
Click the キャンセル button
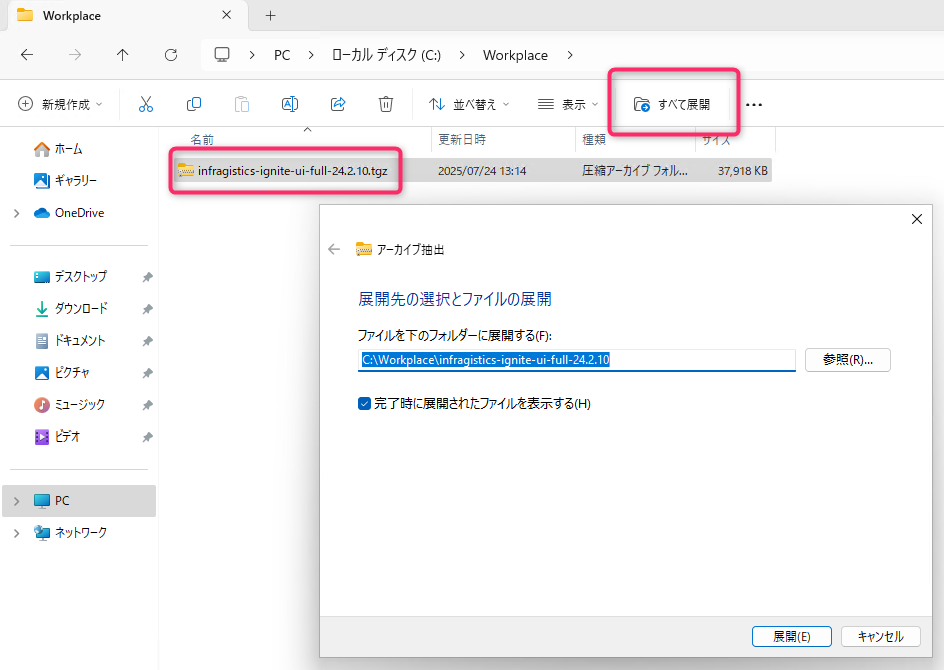pos(881,636)
